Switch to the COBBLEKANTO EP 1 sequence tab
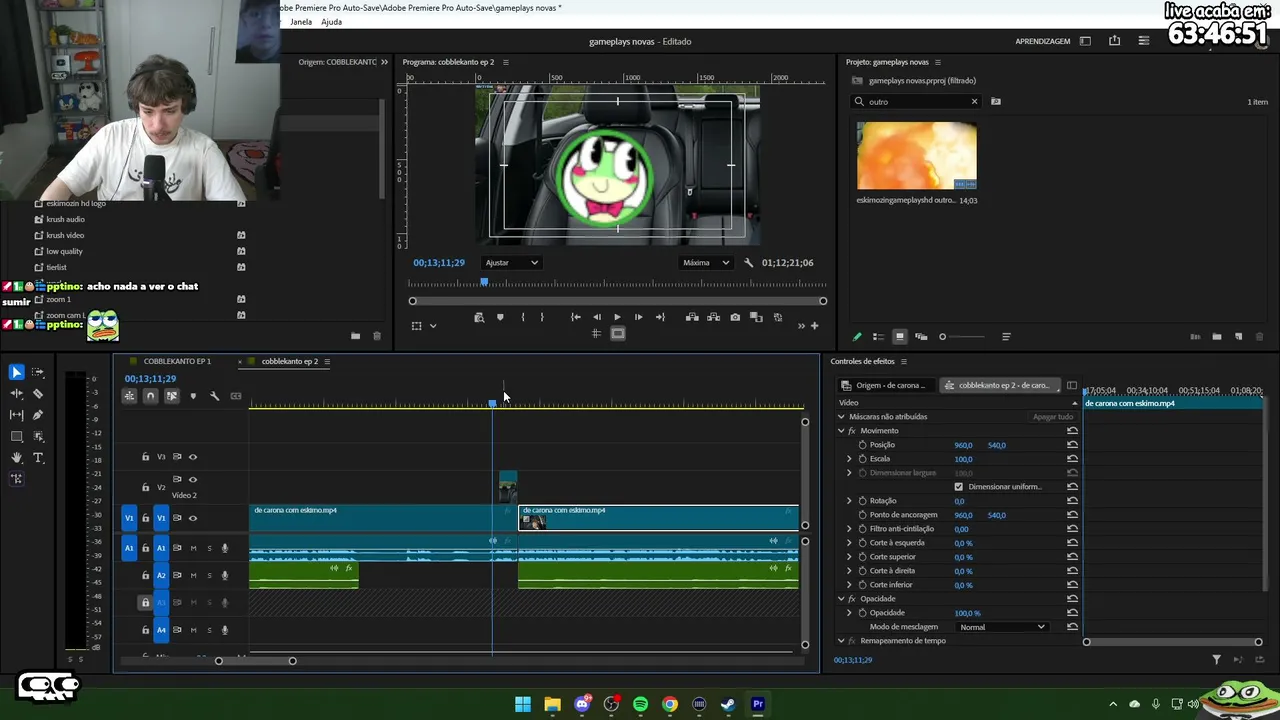Viewport: 1280px width, 720px height. [x=177, y=361]
